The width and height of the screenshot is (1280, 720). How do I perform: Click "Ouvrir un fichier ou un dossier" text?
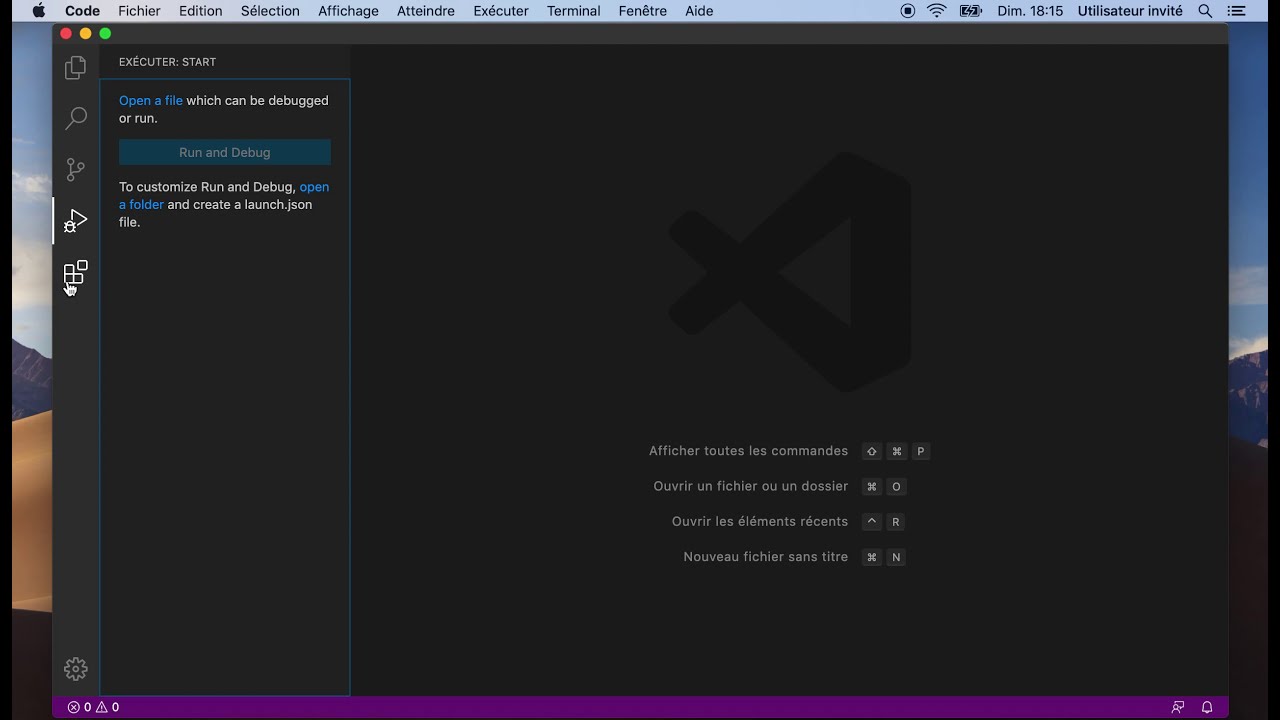751,486
